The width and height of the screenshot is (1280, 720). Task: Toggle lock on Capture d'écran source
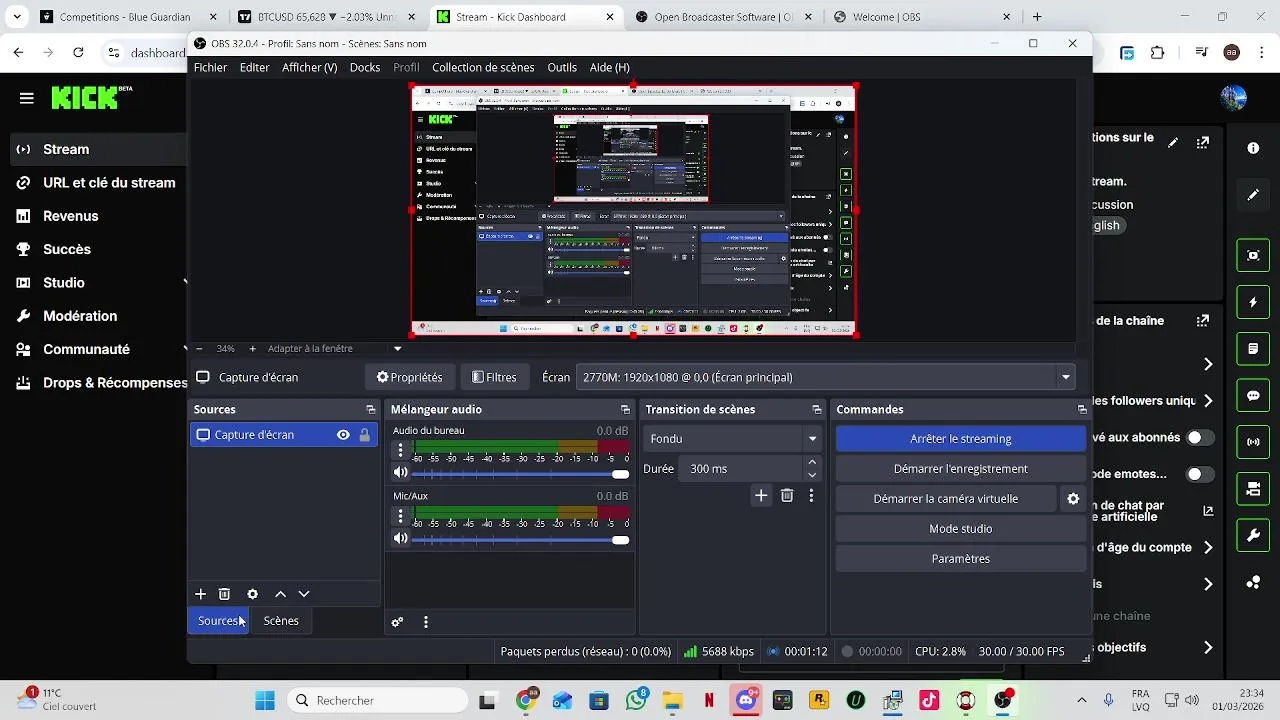(364, 435)
